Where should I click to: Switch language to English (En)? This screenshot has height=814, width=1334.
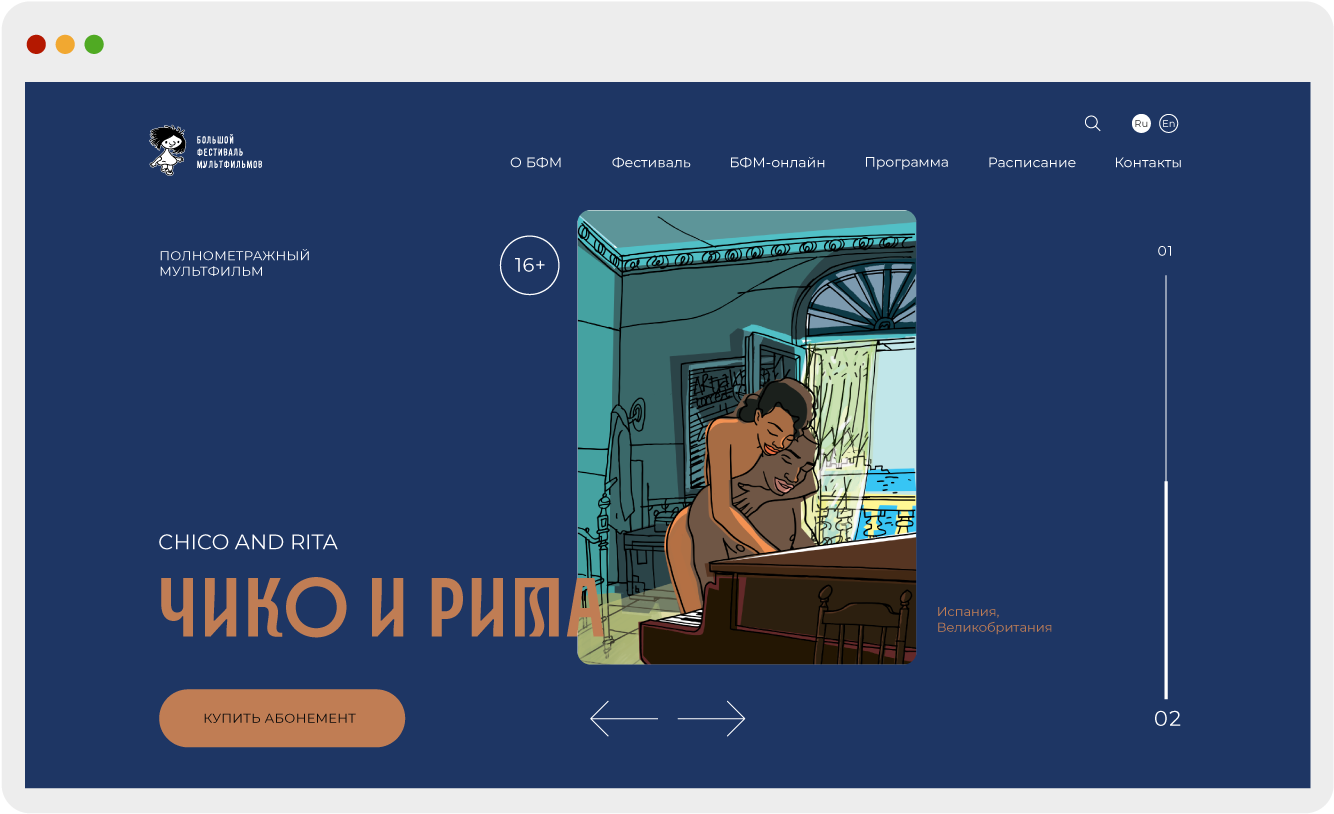pyautogui.click(x=1168, y=123)
